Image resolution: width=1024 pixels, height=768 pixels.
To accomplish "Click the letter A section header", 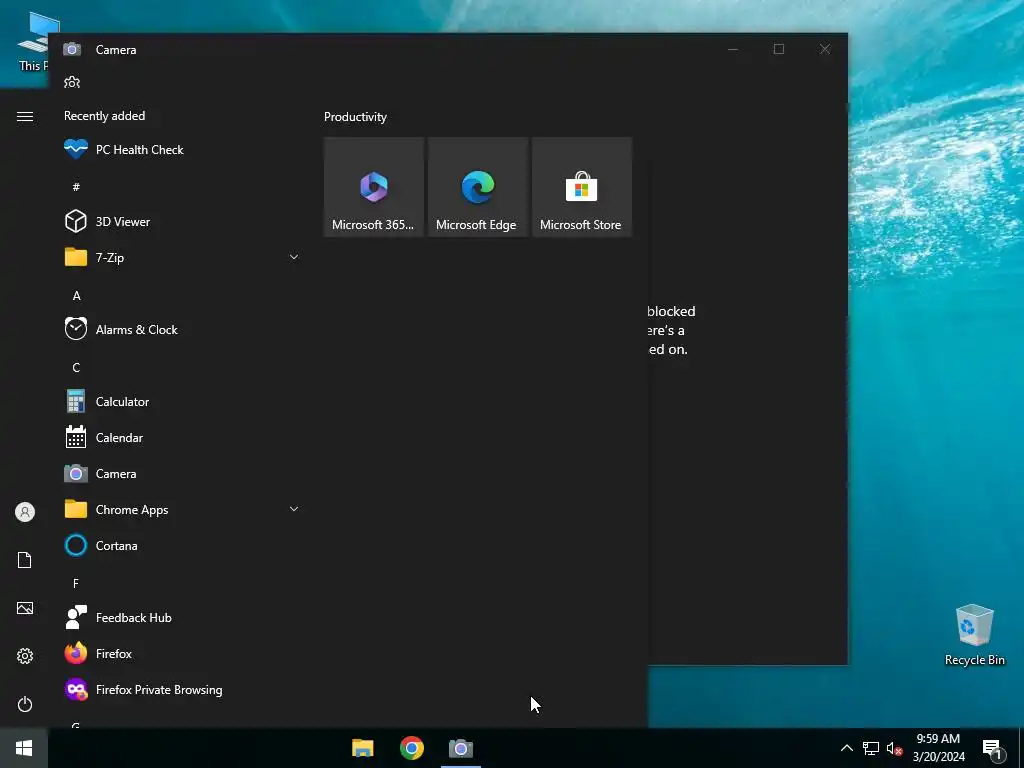I will 76,296.
